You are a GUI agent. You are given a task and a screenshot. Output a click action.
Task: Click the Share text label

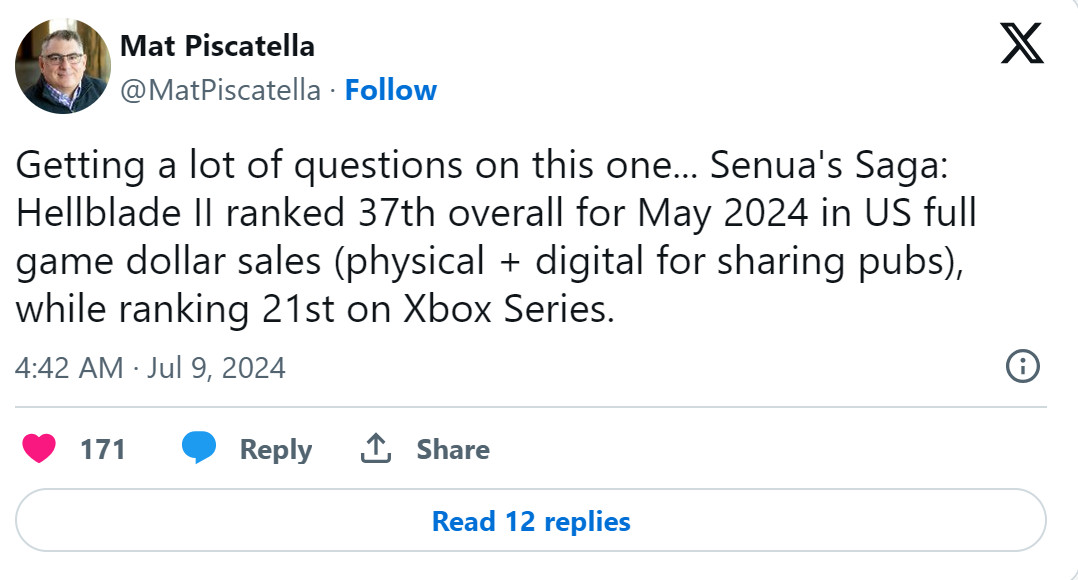point(452,450)
